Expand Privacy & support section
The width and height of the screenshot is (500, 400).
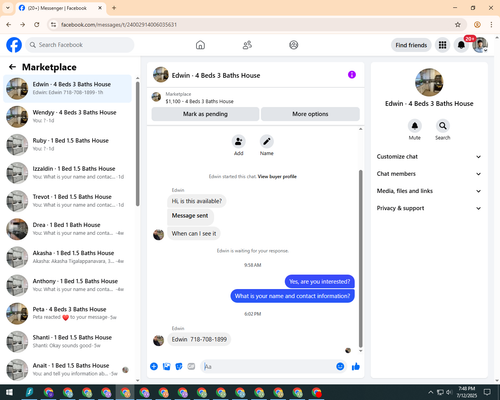pyautogui.click(x=429, y=208)
